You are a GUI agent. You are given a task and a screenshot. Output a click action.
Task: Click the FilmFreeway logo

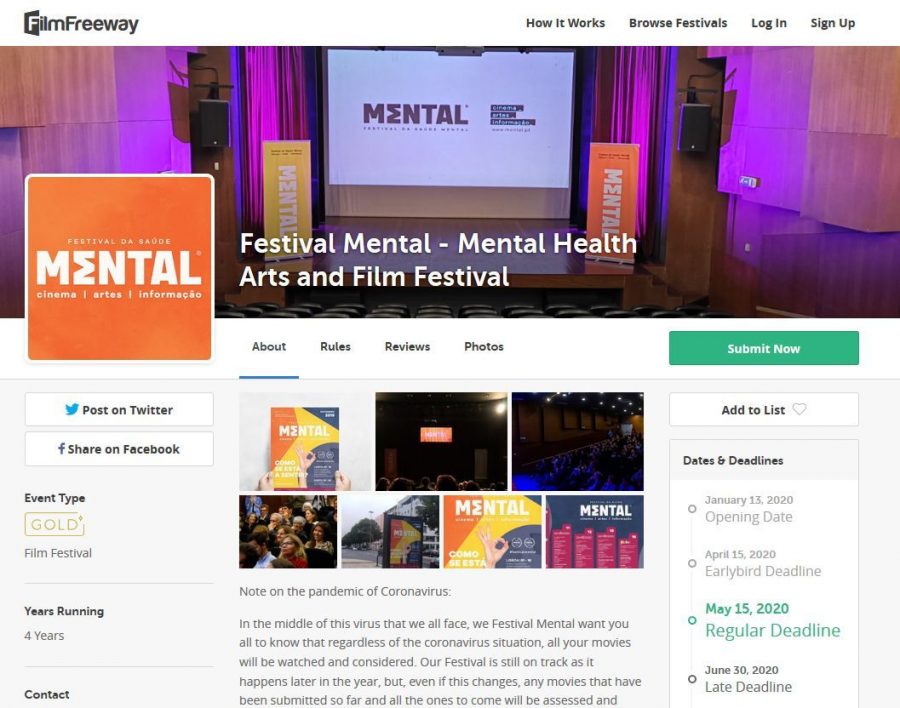(81, 24)
